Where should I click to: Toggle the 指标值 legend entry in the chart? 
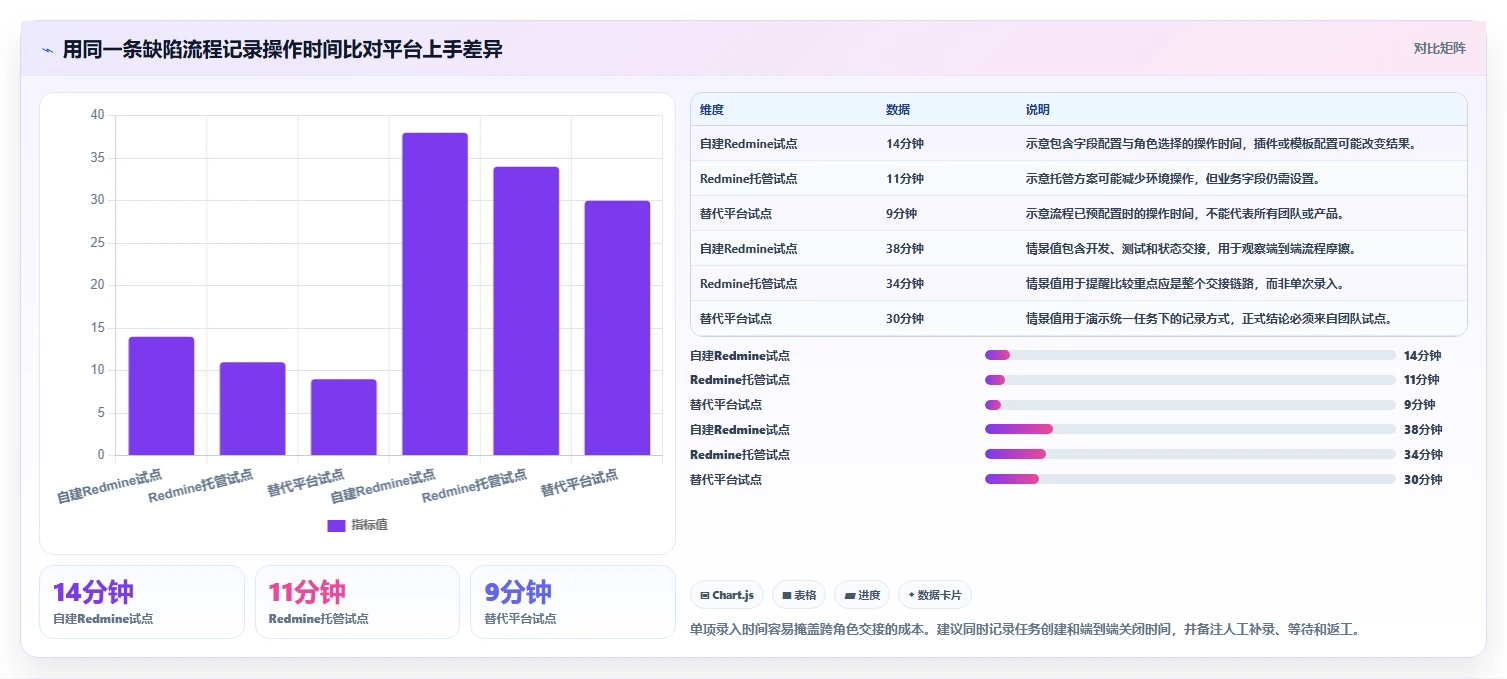pyautogui.click(x=358, y=525)
